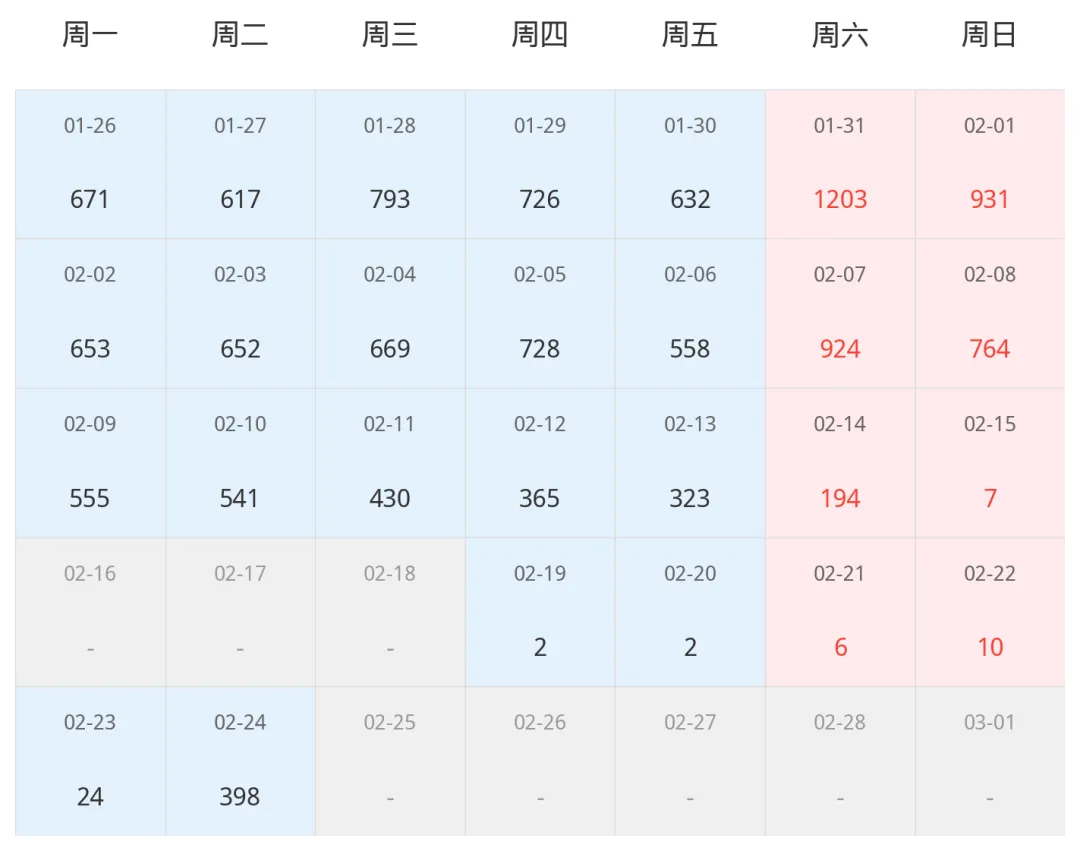This screenshot has height=851, width=1080.
Task: Select the 周六 column header
Action: [x=840, y=34]
